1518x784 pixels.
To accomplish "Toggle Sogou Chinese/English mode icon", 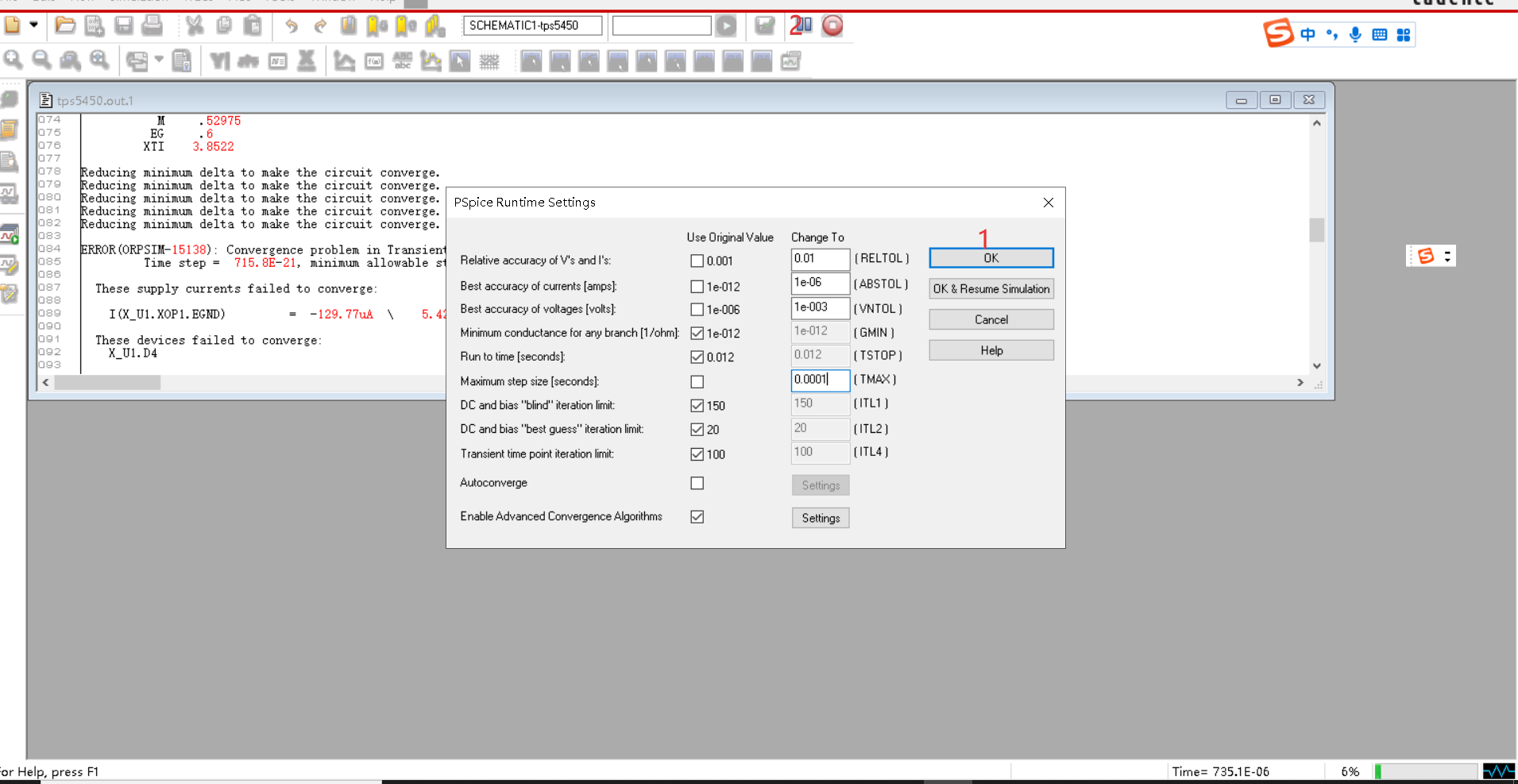I will tap(1307, 34).
